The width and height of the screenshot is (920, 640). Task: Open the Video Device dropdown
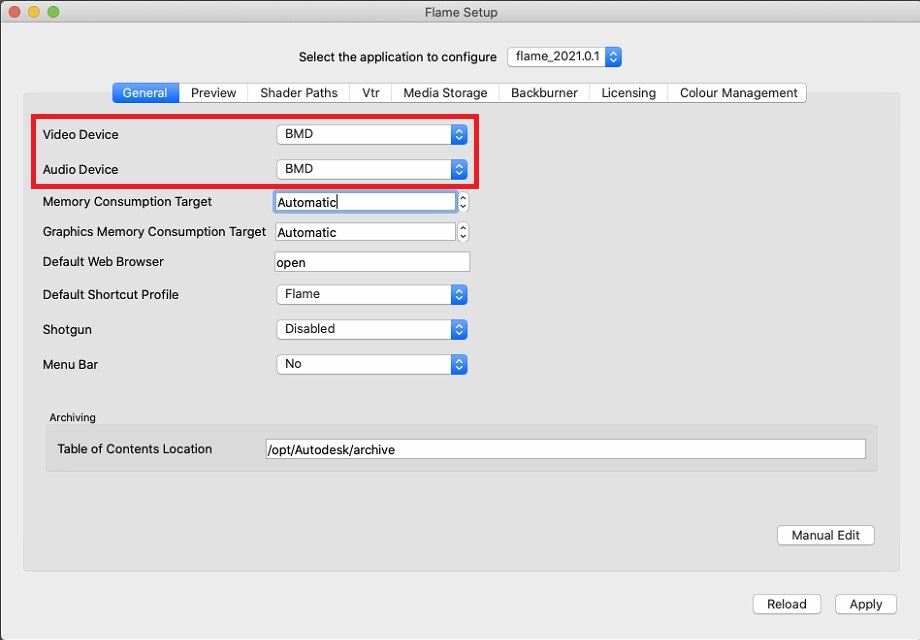[371, 134]
